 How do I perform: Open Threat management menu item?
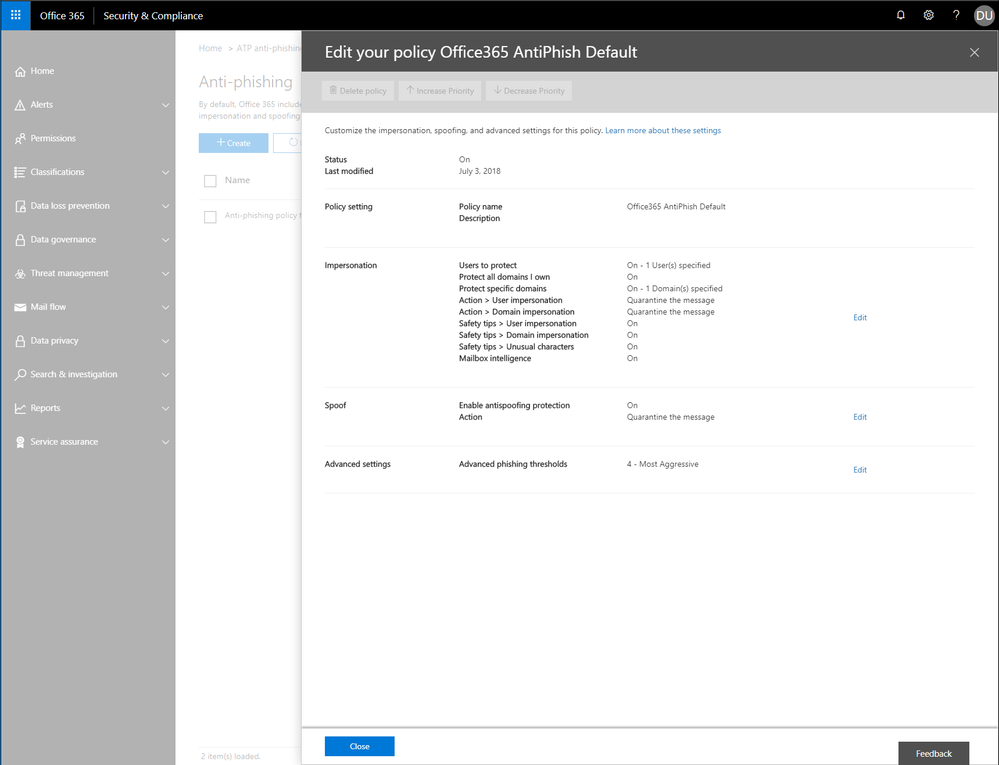[69, 273]
